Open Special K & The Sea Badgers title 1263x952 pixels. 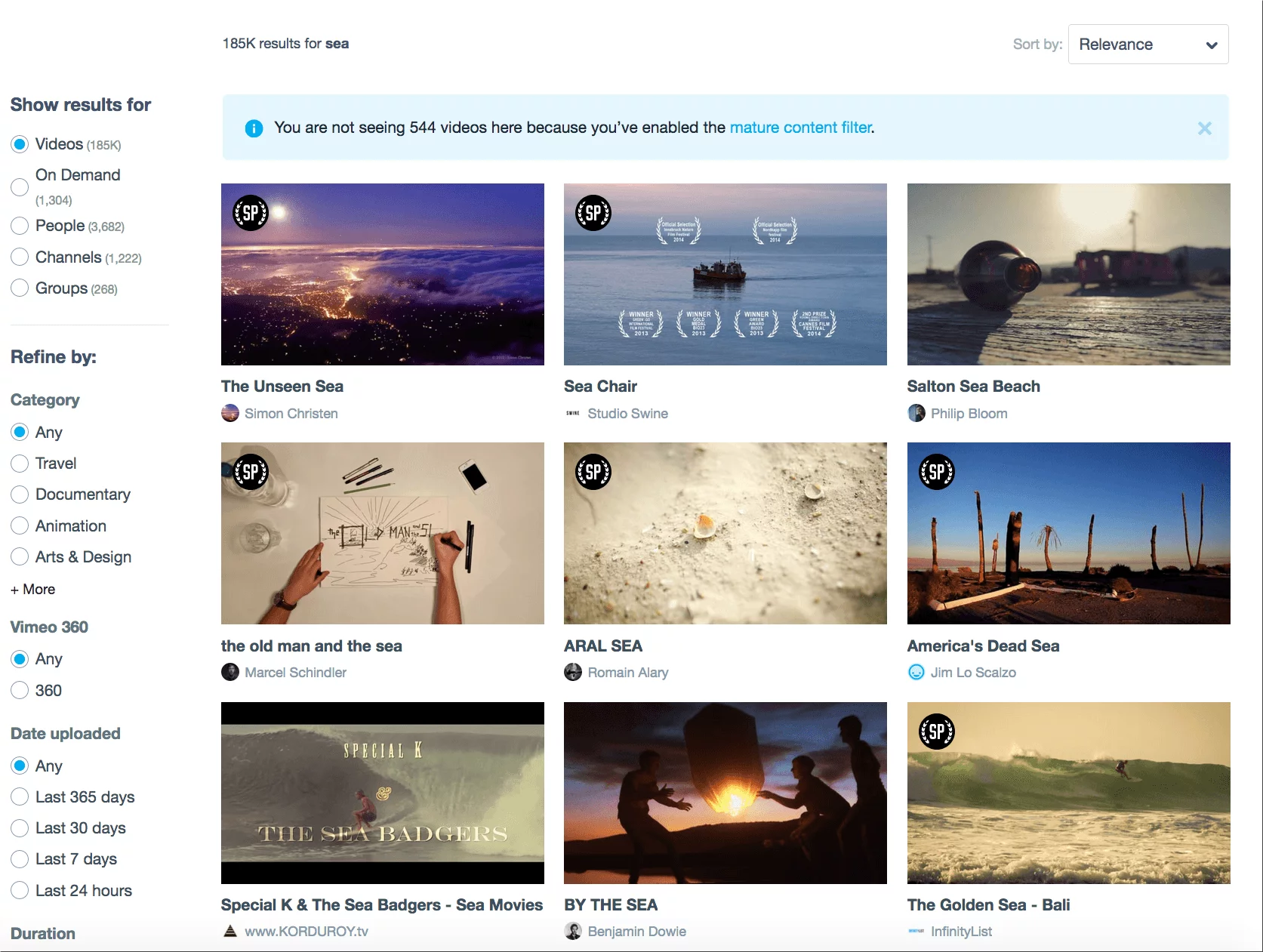[382, 905]
